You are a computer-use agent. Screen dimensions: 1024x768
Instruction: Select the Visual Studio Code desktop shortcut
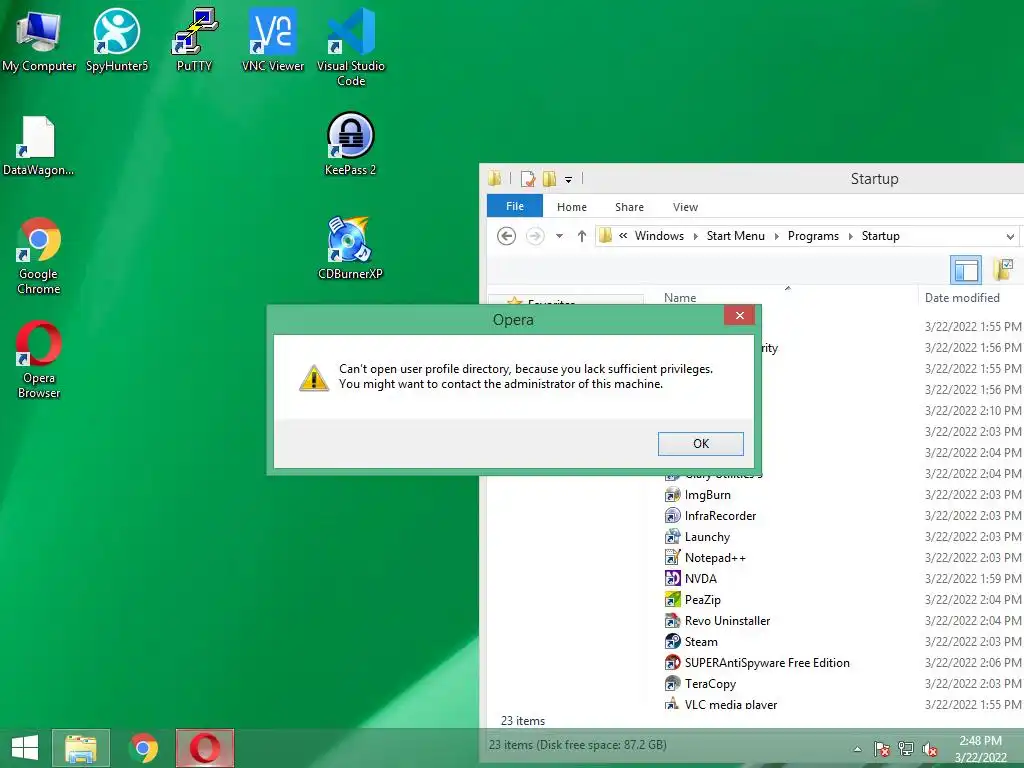(351, 48)
